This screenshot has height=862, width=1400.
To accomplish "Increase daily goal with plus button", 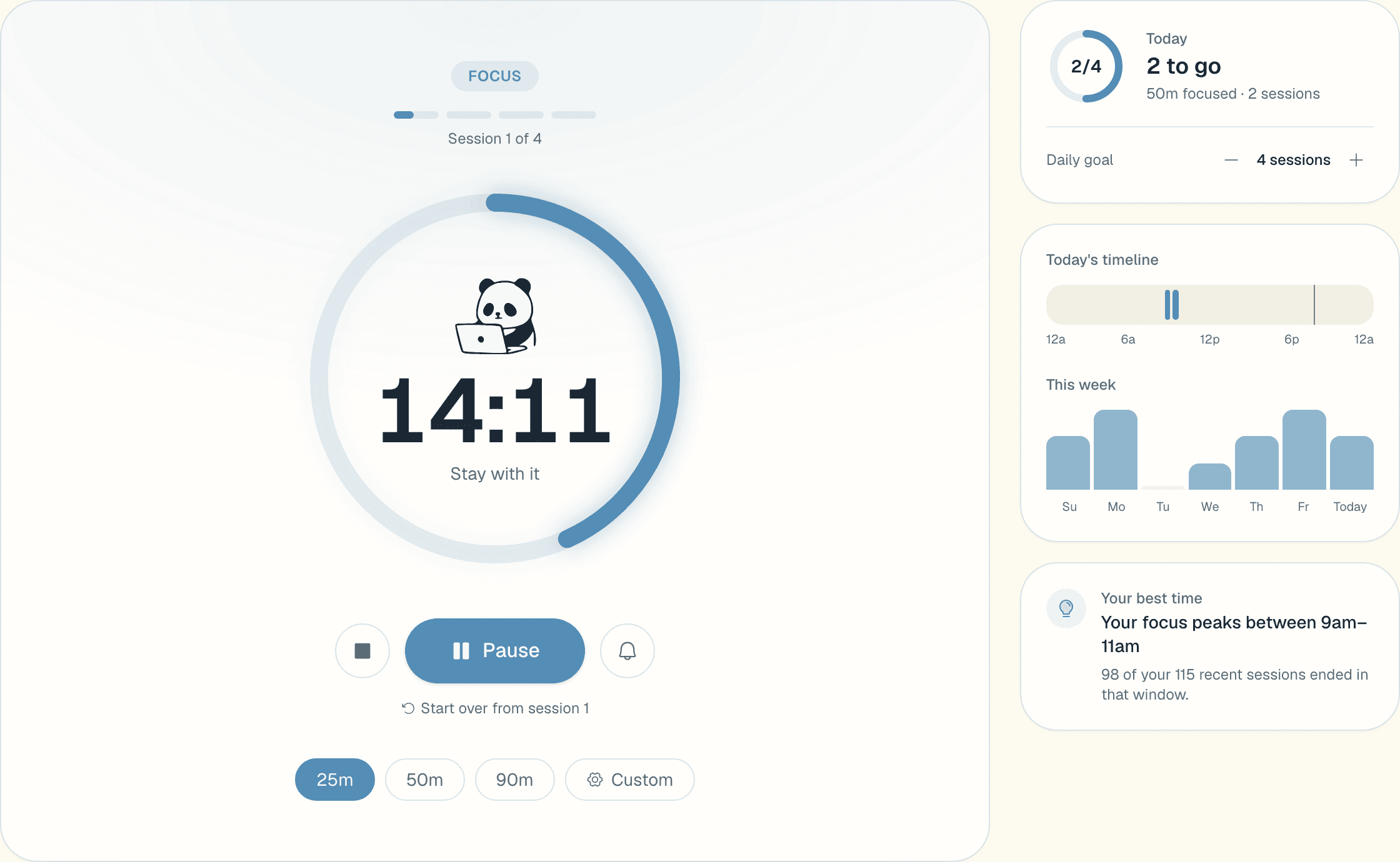I will tap(1356, 160).
